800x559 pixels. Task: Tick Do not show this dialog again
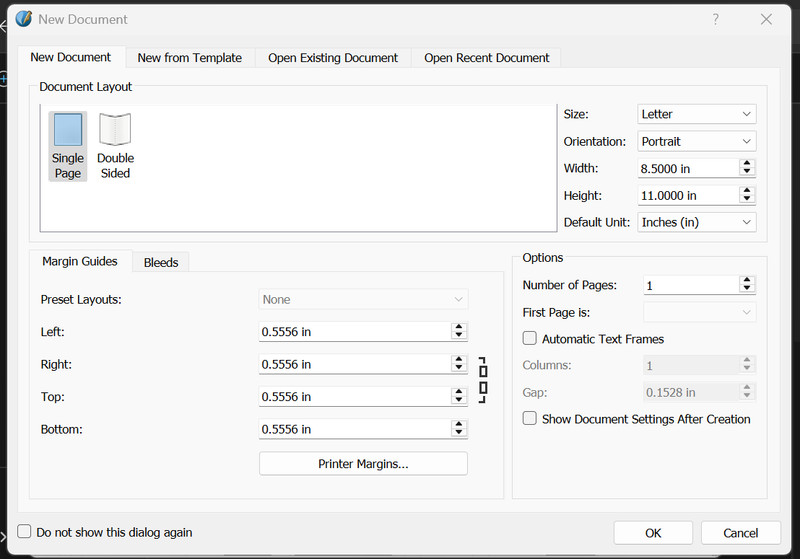(24, 531)
